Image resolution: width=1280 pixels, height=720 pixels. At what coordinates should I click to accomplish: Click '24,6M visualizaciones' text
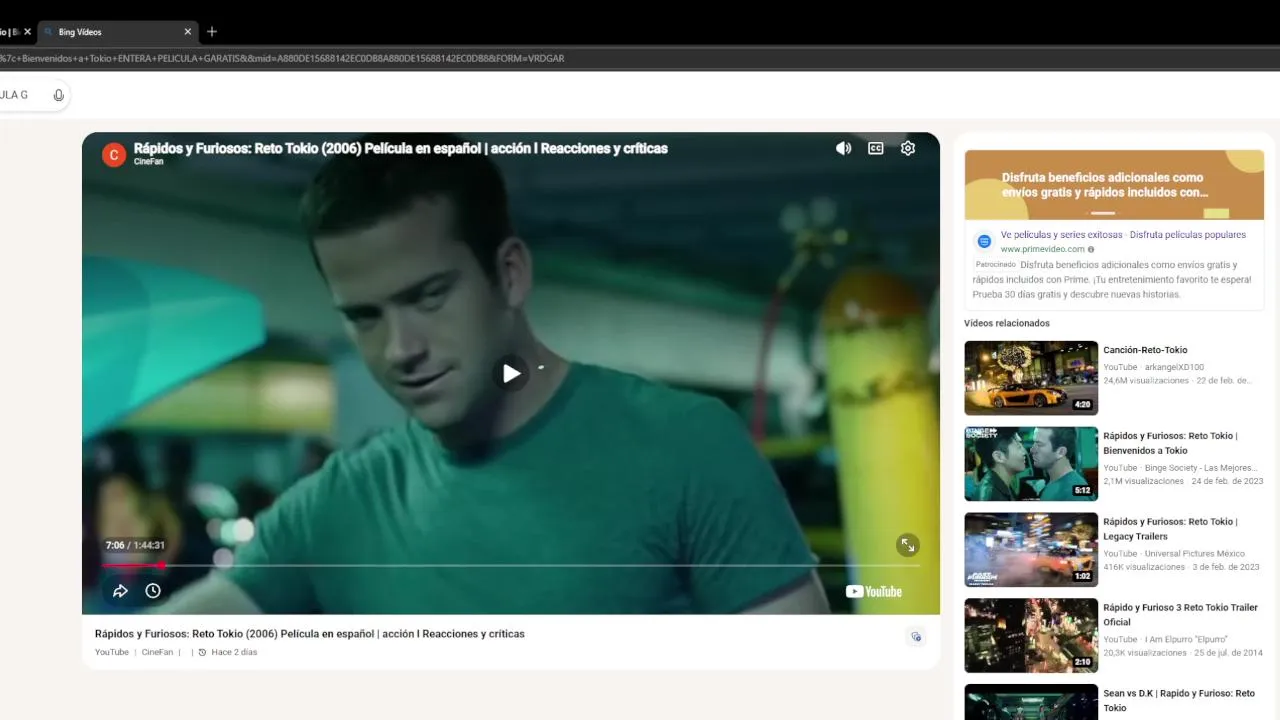pos(1146,381)
